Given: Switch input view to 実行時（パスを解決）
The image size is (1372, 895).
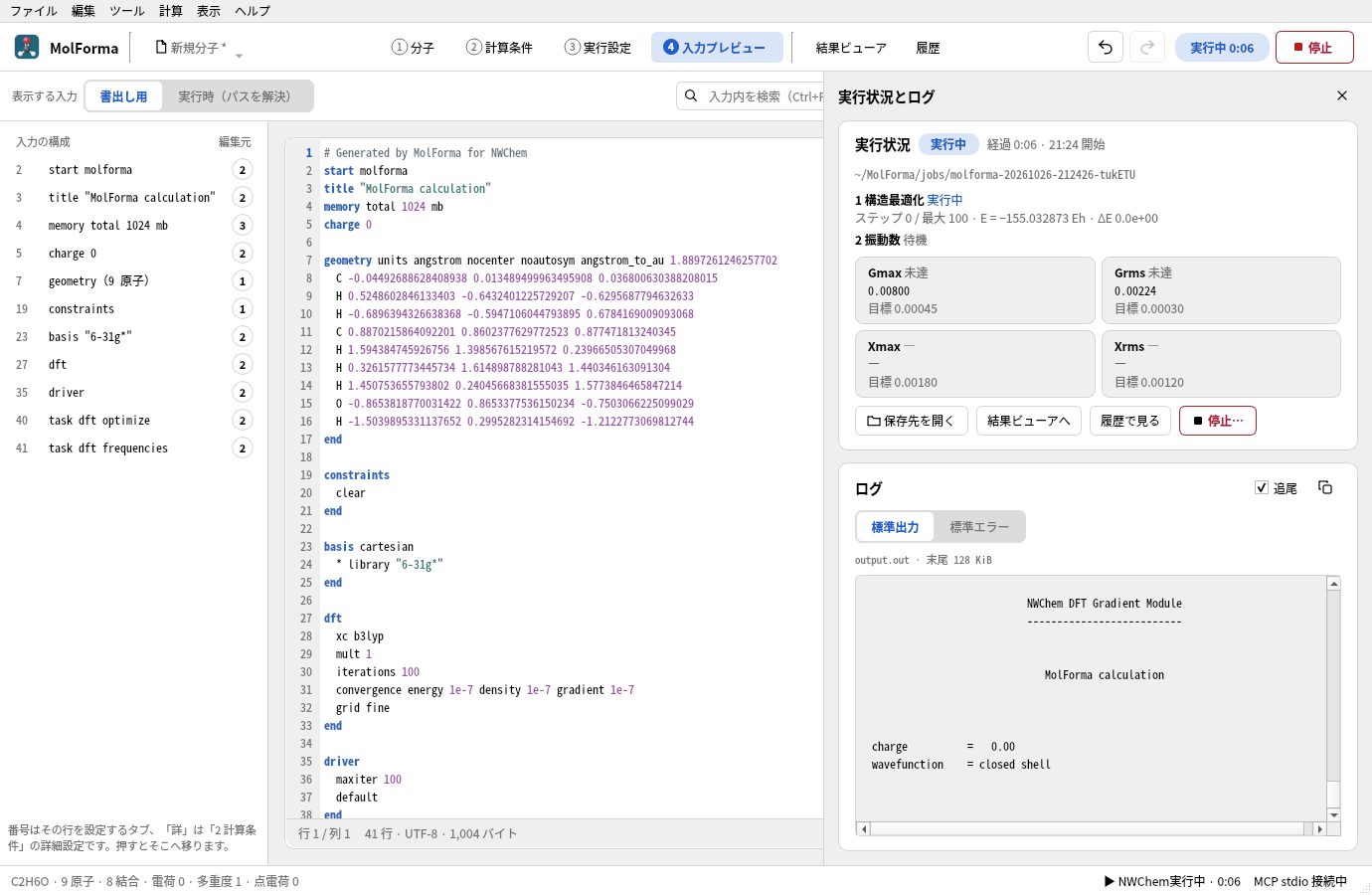Looking at the screenshot, I should click(x=237, y=96).
